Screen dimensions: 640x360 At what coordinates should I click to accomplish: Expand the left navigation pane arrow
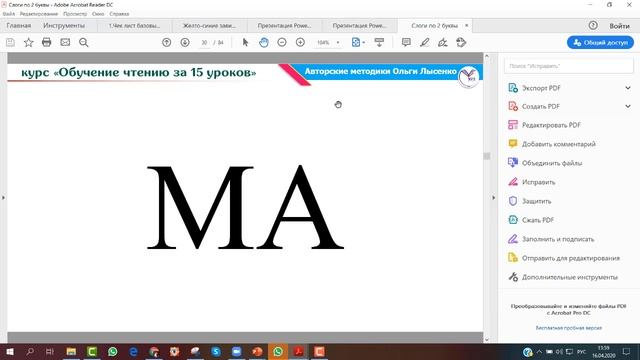coord(3,198)
